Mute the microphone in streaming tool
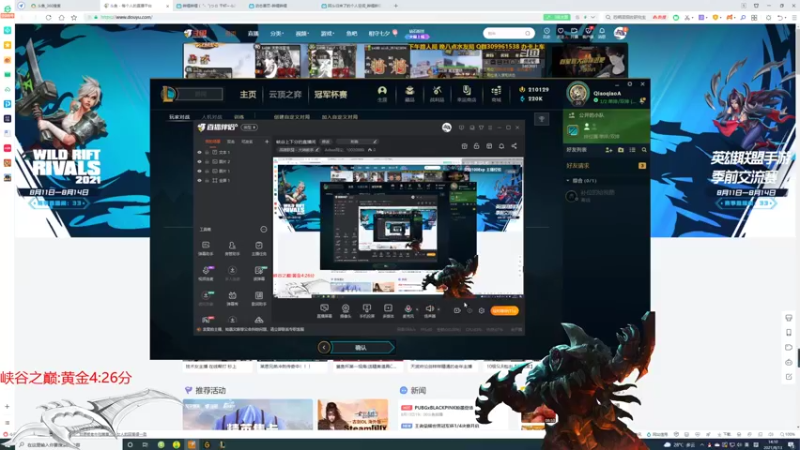 tap(408, 311)
